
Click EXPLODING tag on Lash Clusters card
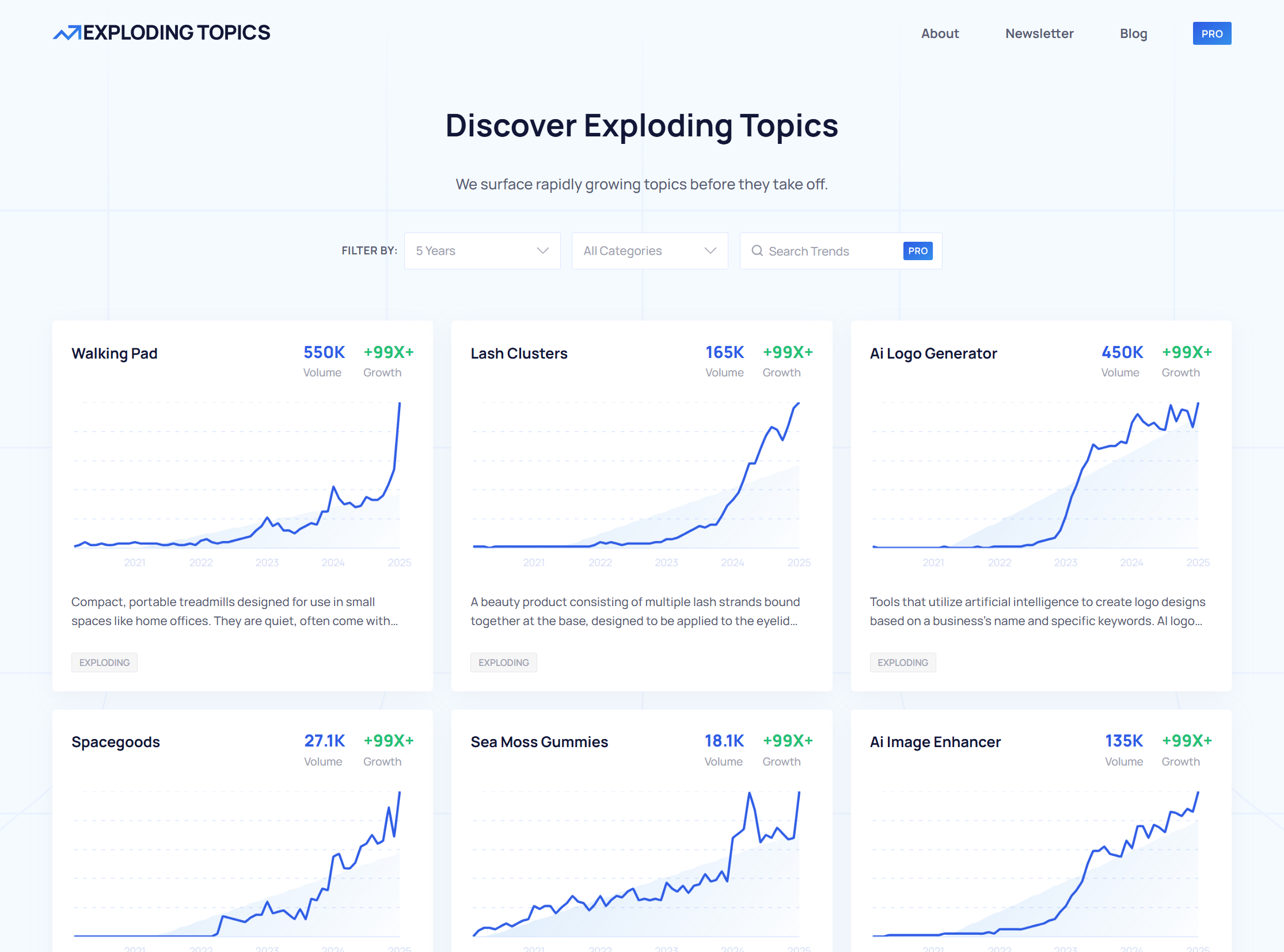pos(503,662)
